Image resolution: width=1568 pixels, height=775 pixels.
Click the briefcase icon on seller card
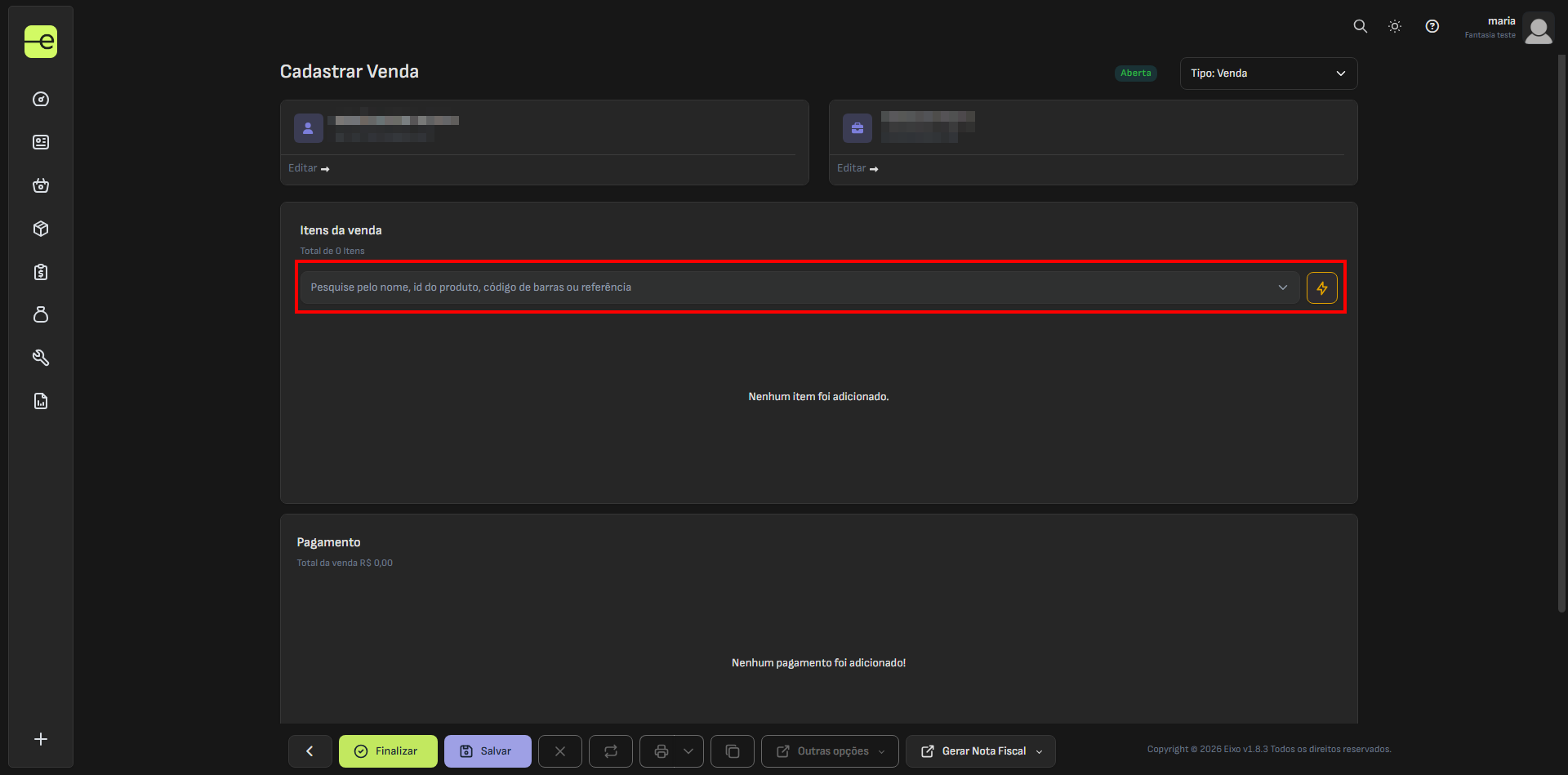click(857, 128)
